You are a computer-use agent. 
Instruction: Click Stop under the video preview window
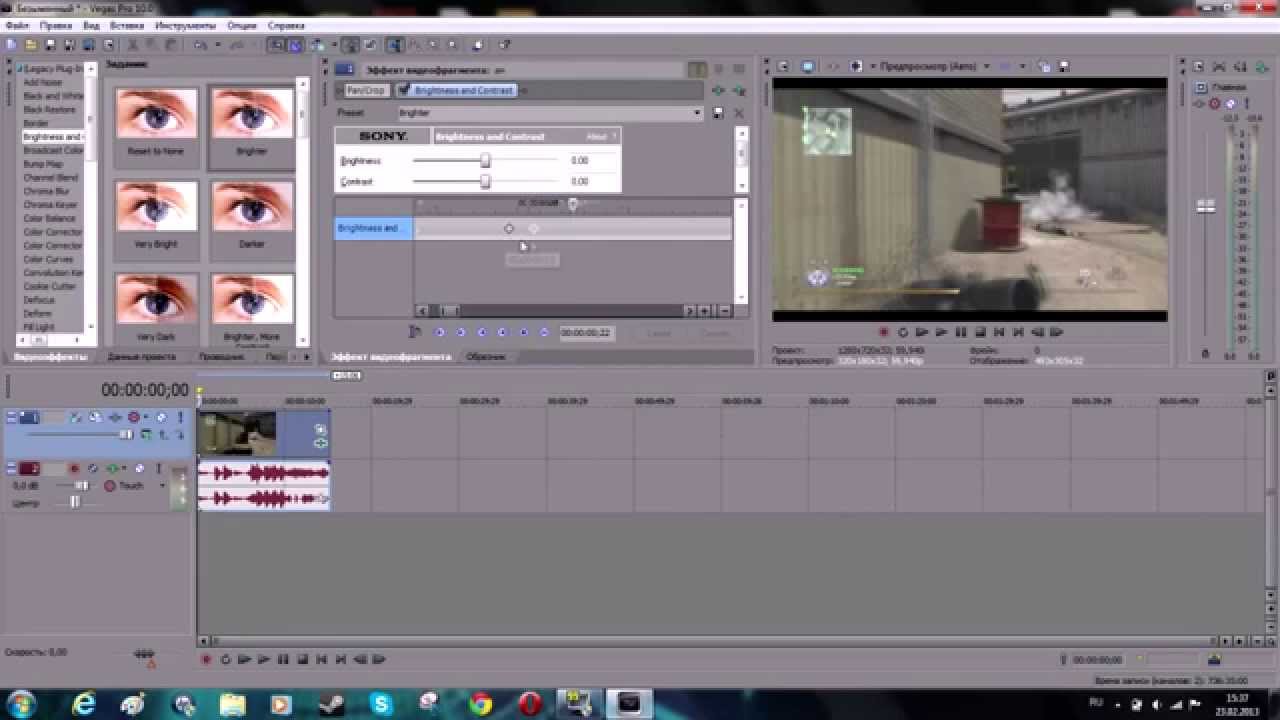coord(979,332)
